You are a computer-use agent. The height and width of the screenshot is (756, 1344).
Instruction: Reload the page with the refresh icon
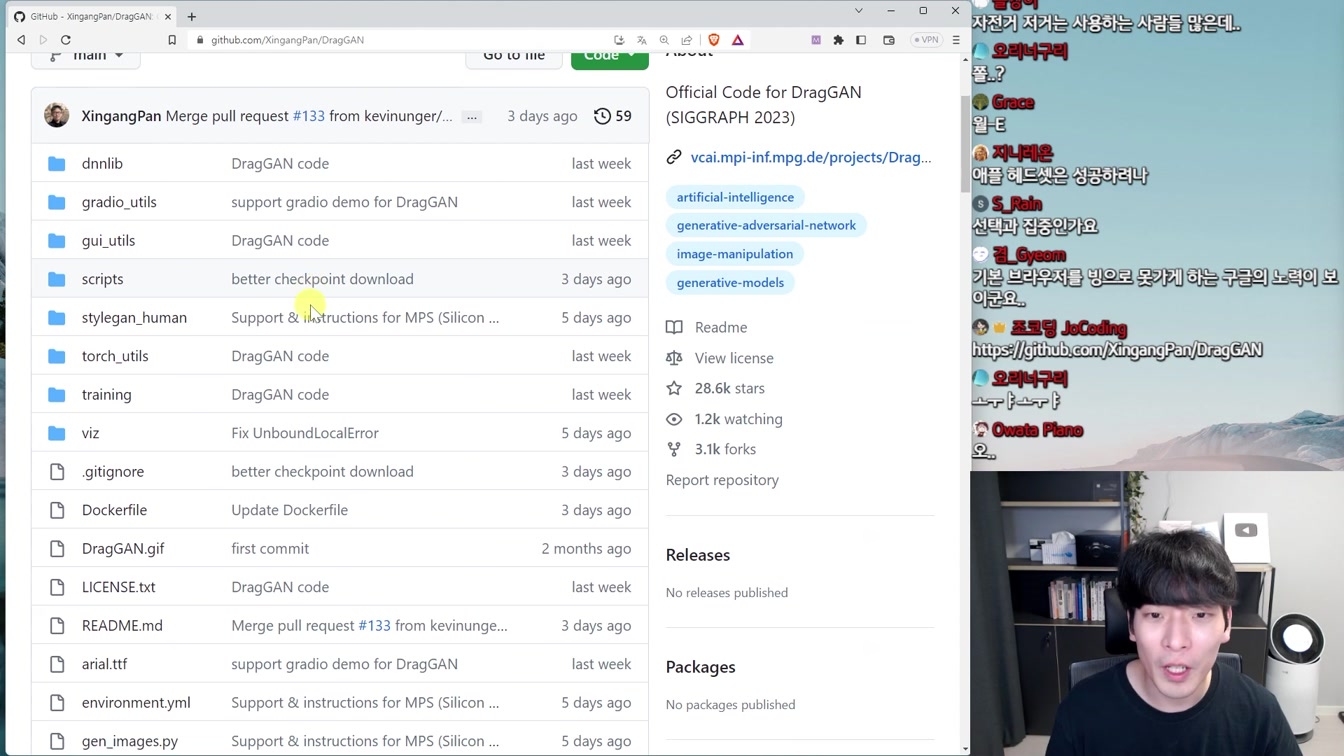click(x=66, y=40)
